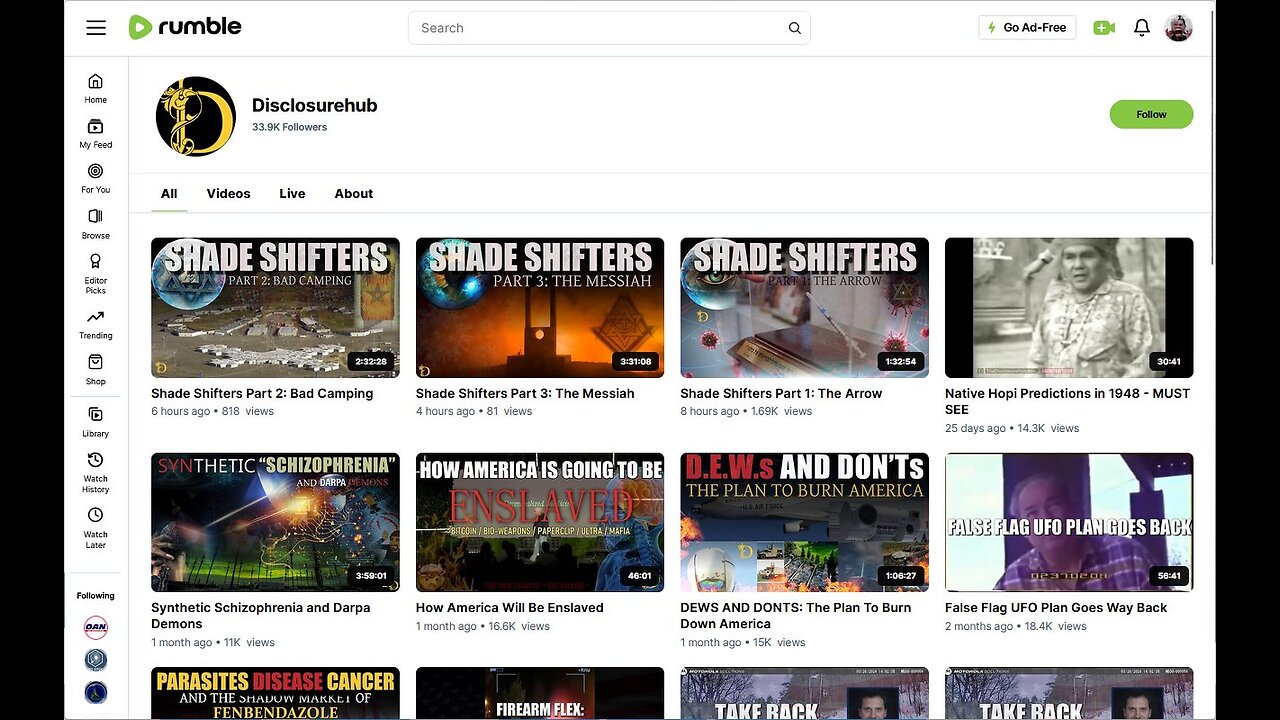Screen dimensions: 1280x720
Task: Open Watch History in the sidebar
Action: coord(96,473)
